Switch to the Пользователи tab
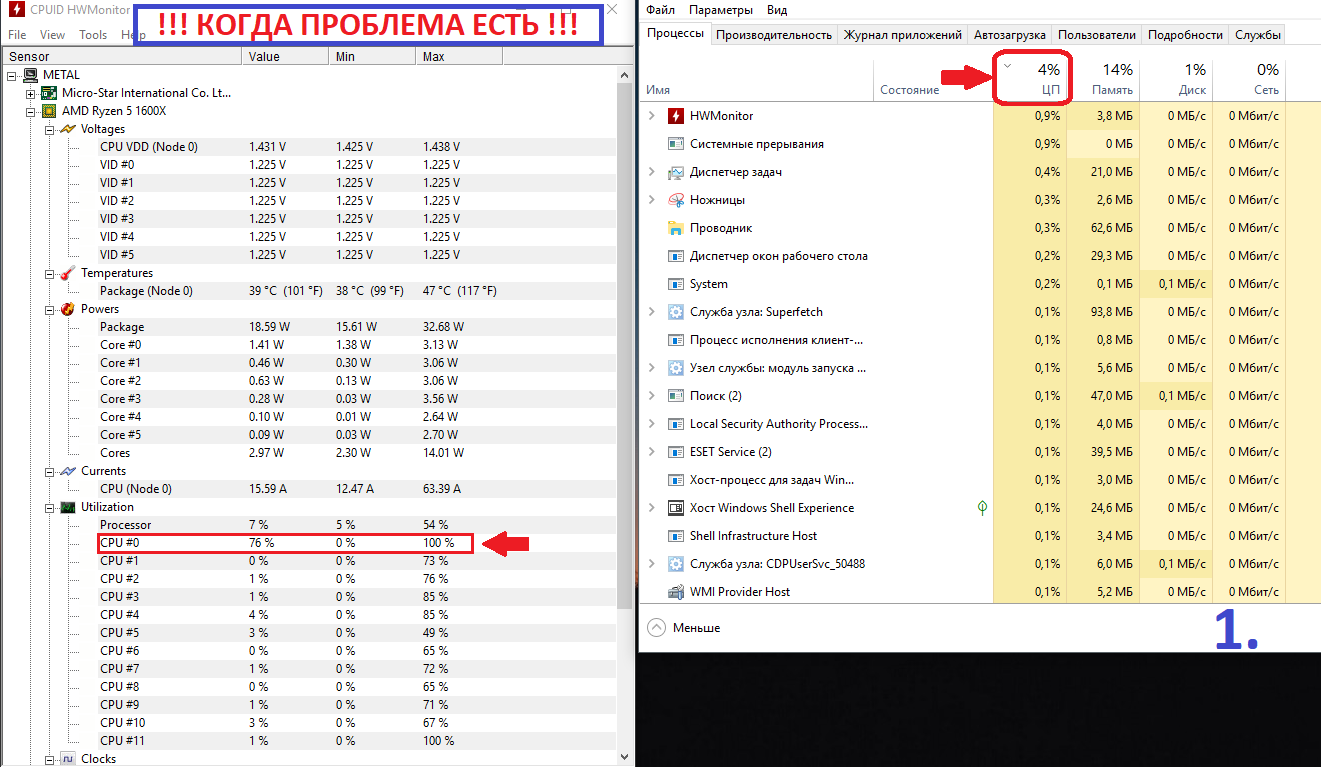 pyautogui.click(x=1097, y=34)
